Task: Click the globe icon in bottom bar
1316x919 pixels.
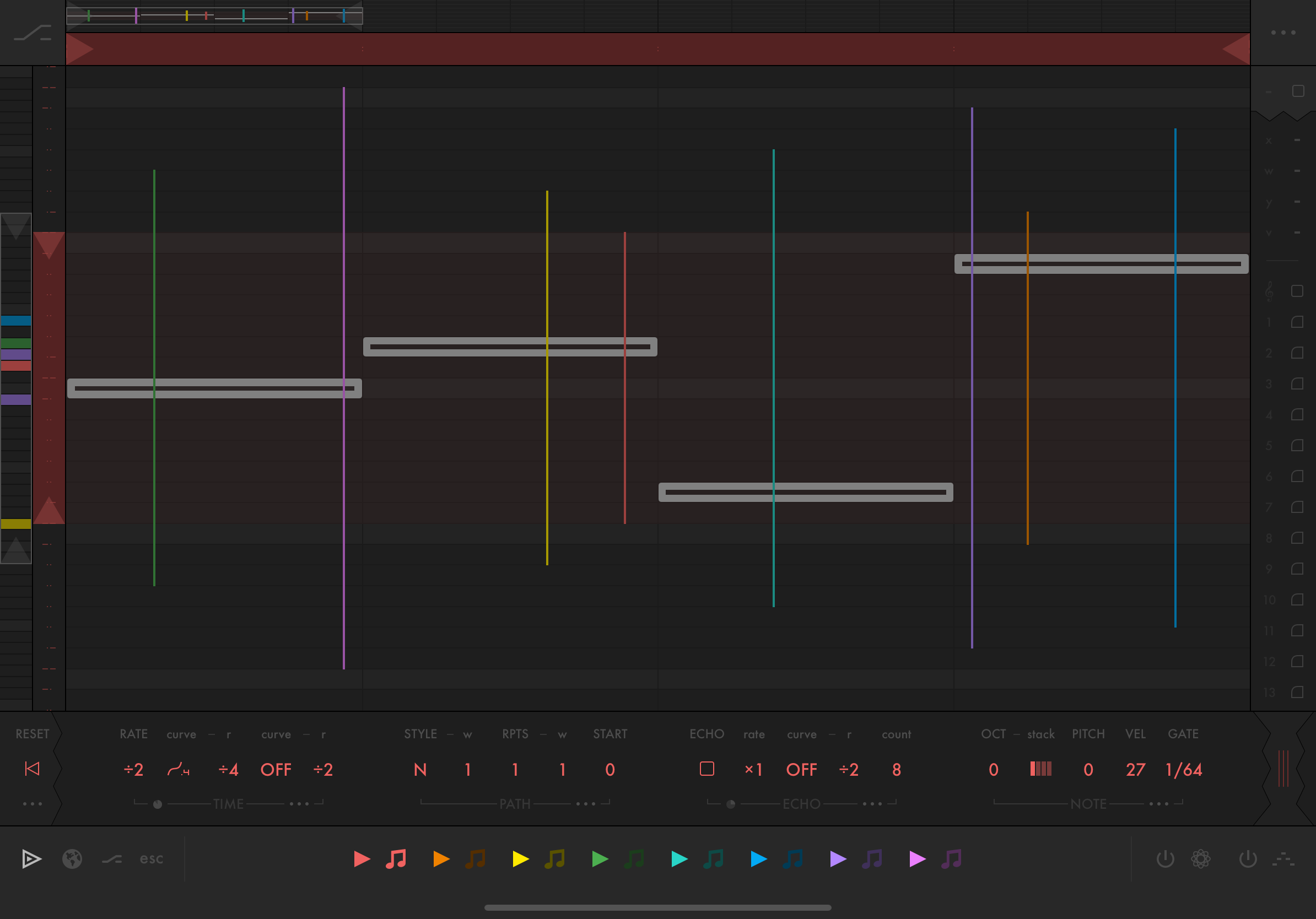Action: click(x=72, y=859)
